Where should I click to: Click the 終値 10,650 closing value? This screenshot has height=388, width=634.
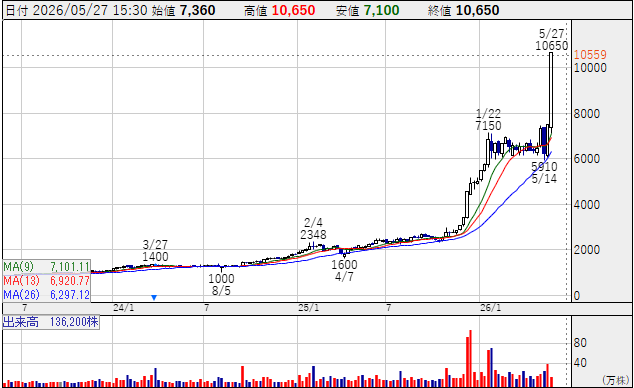[x=463, y=11]
